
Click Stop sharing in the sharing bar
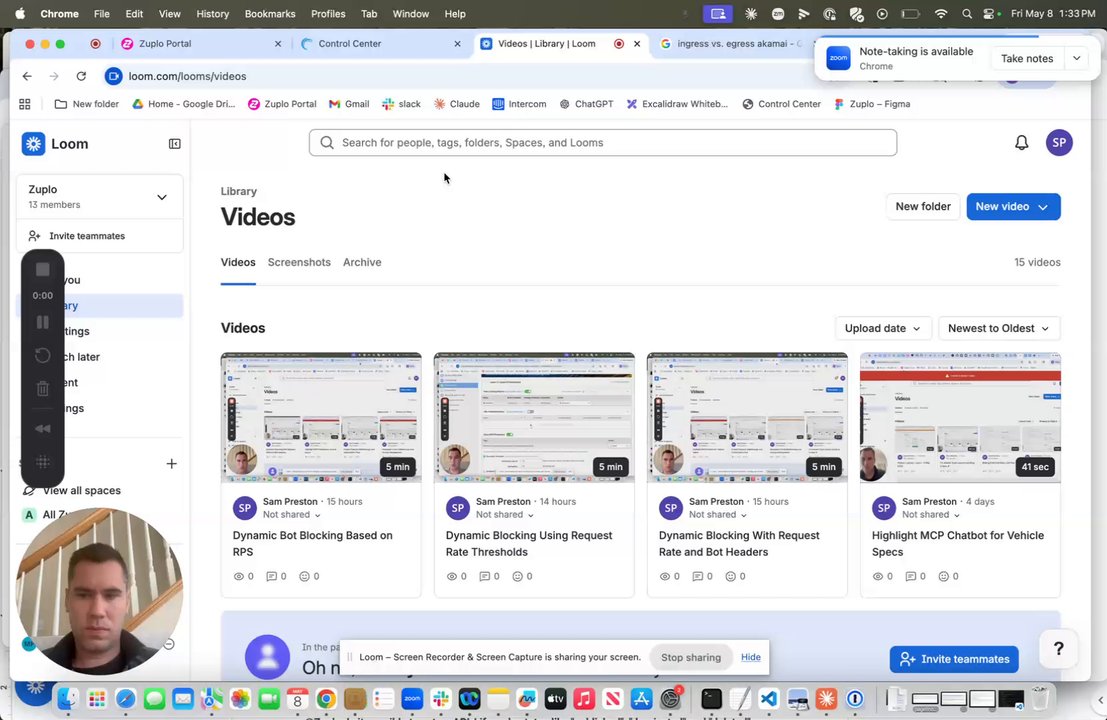(690, 657)
